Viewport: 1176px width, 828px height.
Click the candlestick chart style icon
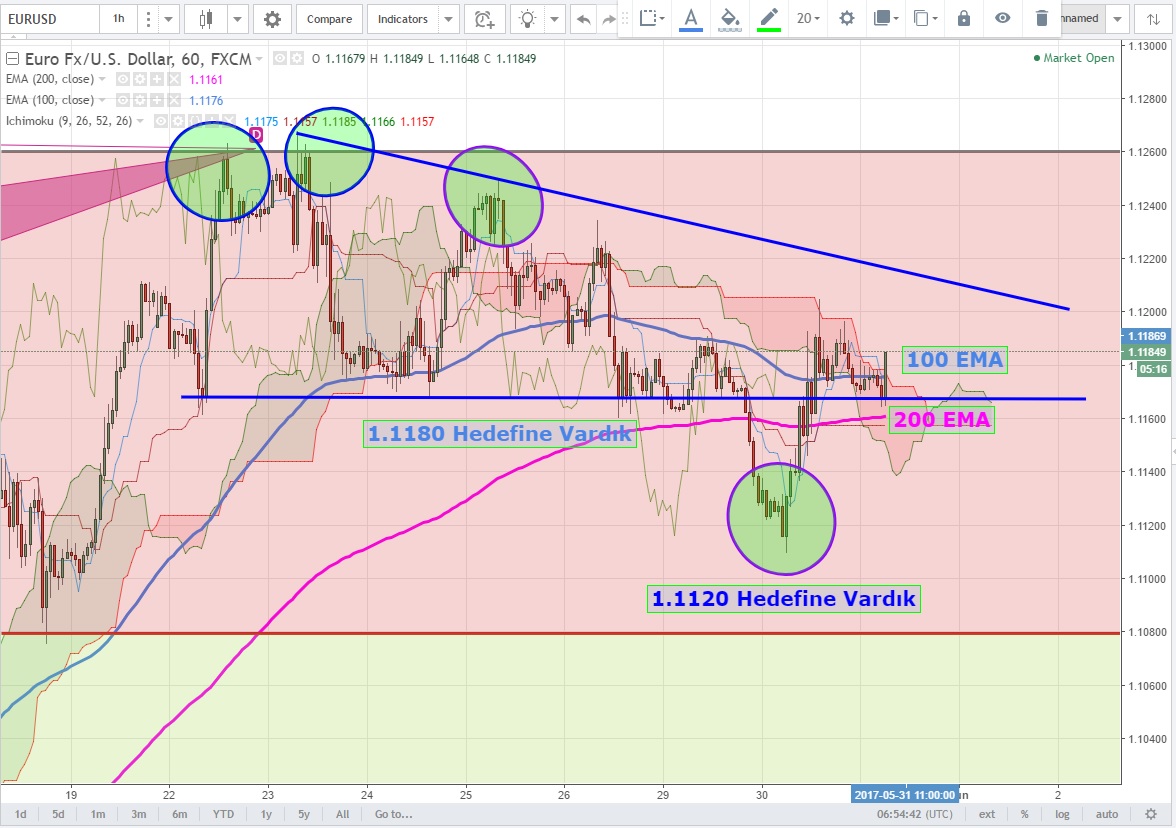coord(207,19)
